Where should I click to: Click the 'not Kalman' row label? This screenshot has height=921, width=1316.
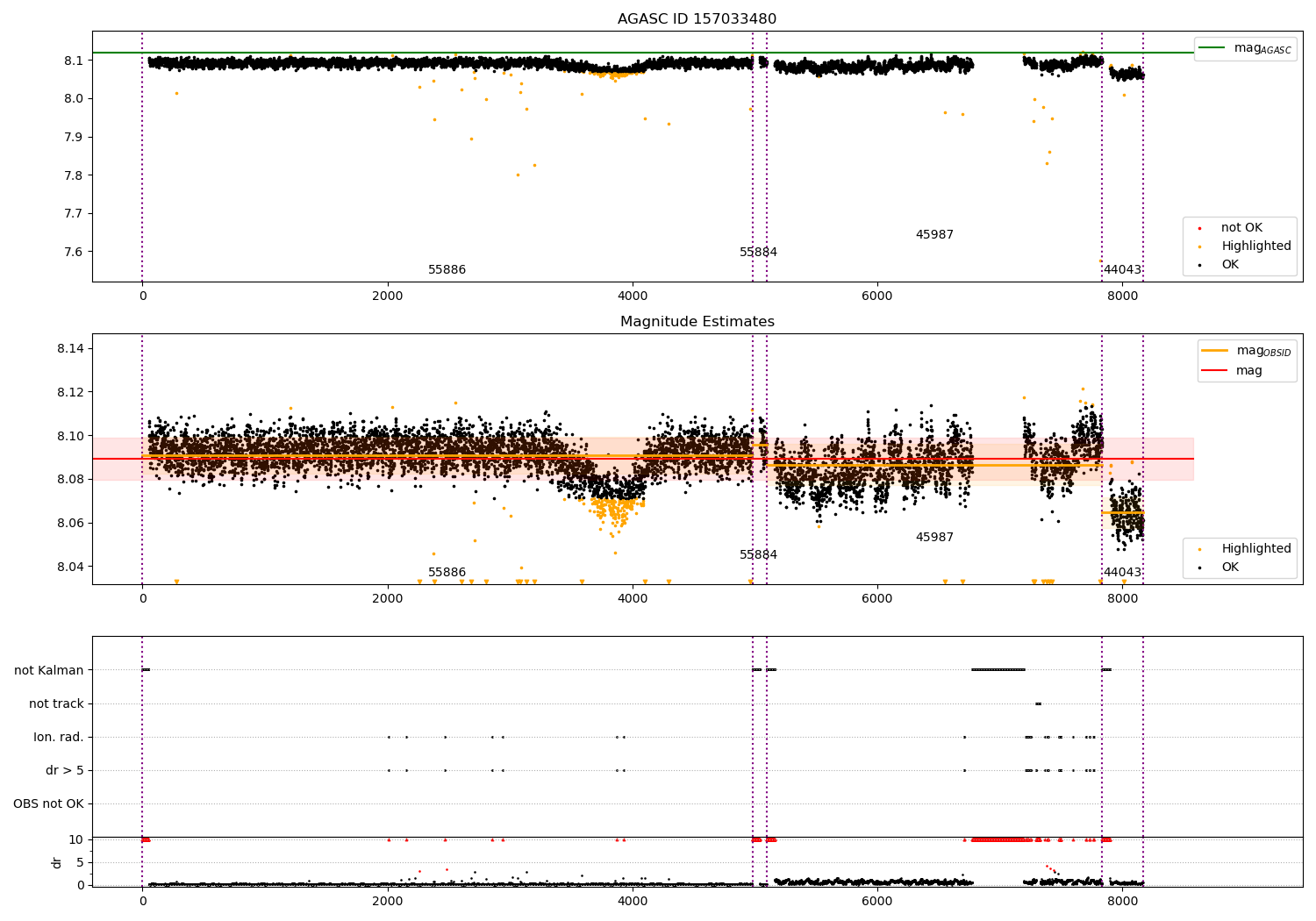coord(49,671)
